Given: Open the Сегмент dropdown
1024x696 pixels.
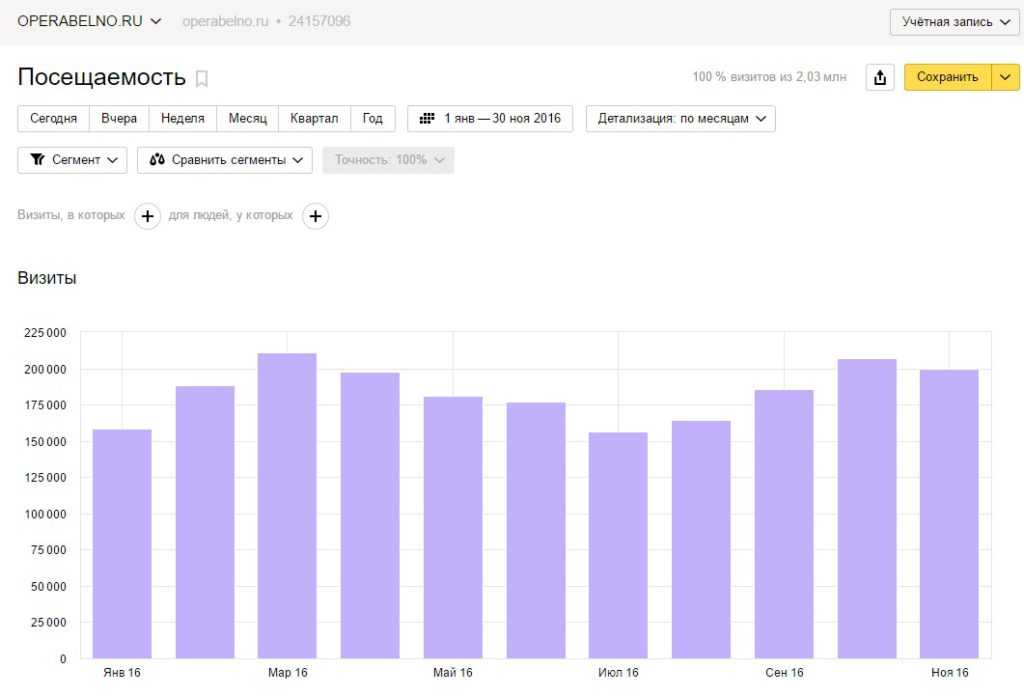Looking at the screenshot, I should (72, 160).
